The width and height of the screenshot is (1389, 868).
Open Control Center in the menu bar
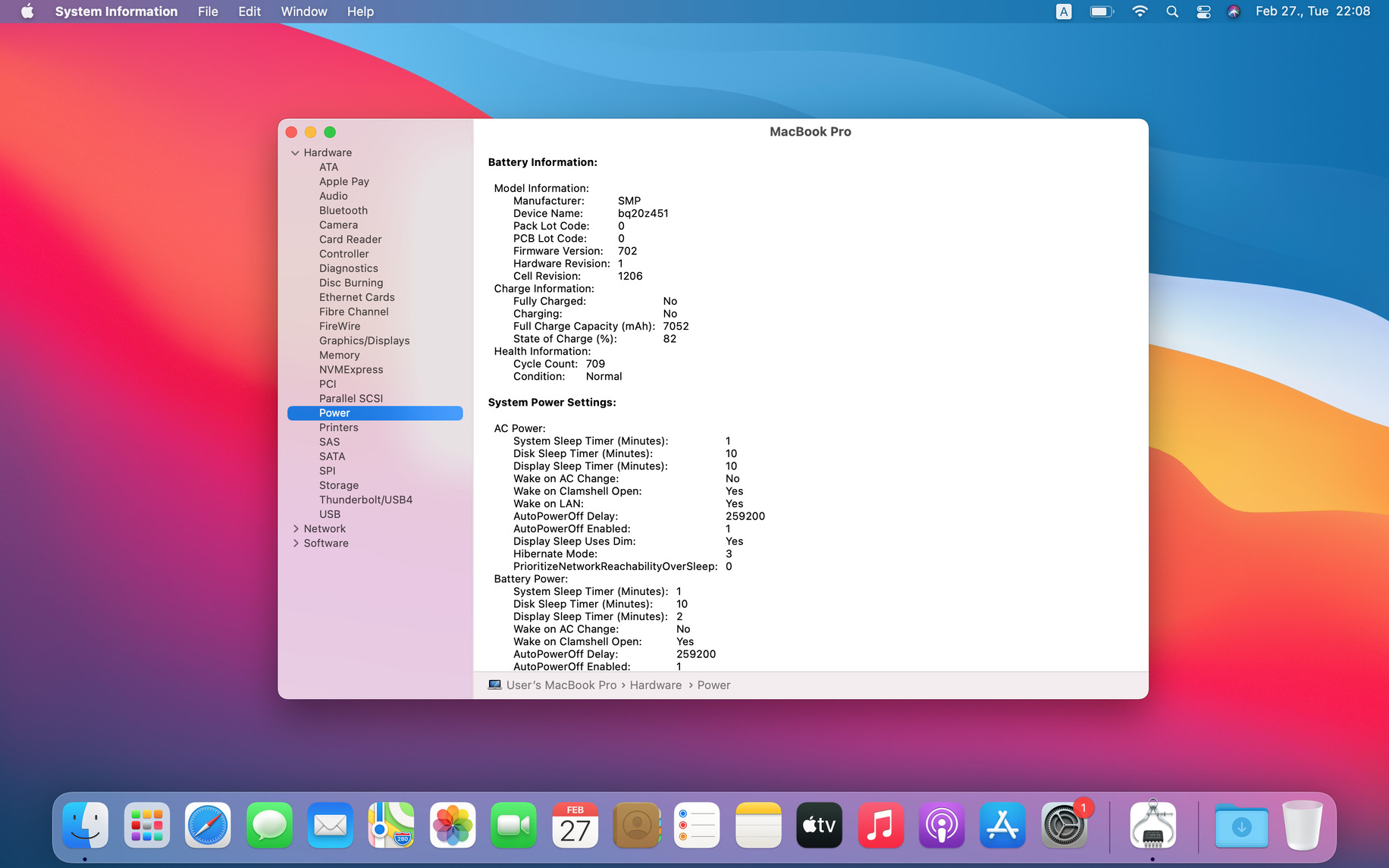coord(1203,11)
